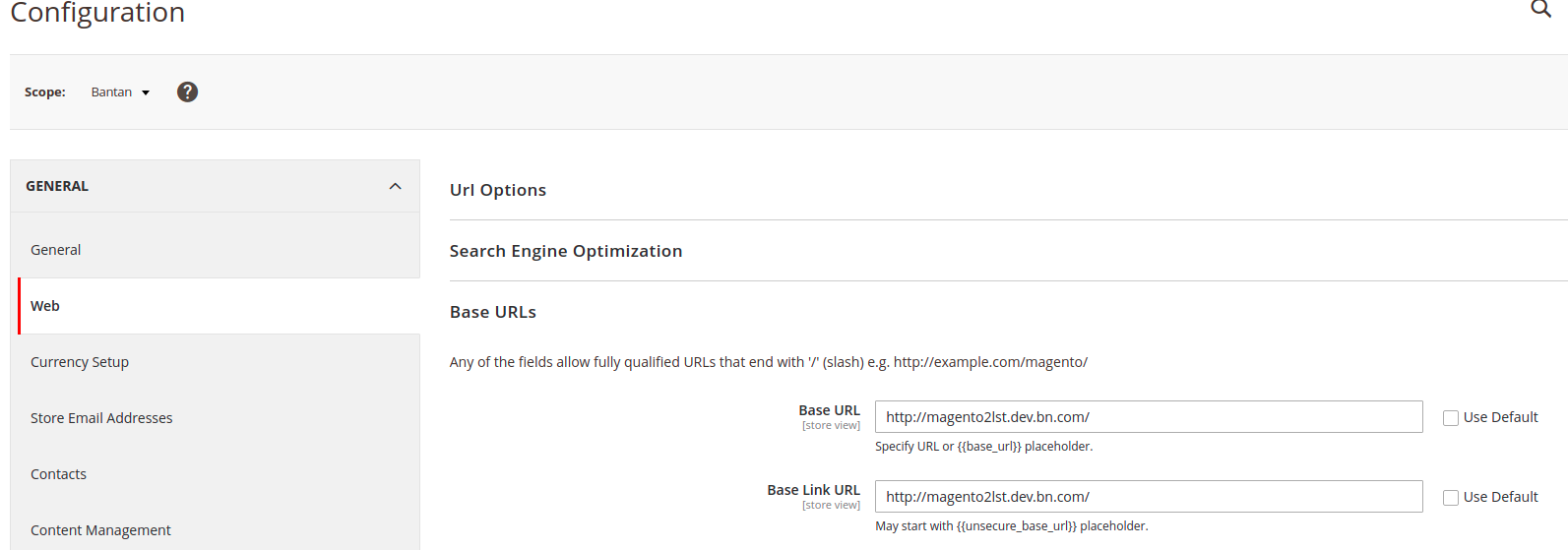Expand the Search Engine Optimization section
The width and height of the screenshot is (1568, 550).
(x=565, y=251)
